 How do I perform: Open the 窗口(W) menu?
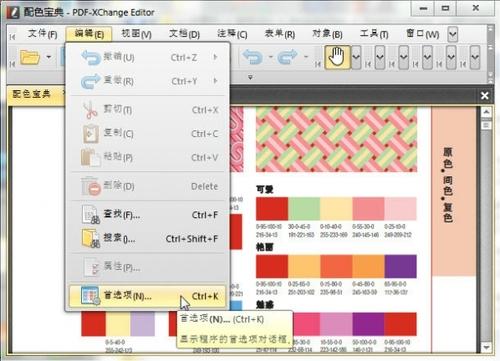pos(422,34)
